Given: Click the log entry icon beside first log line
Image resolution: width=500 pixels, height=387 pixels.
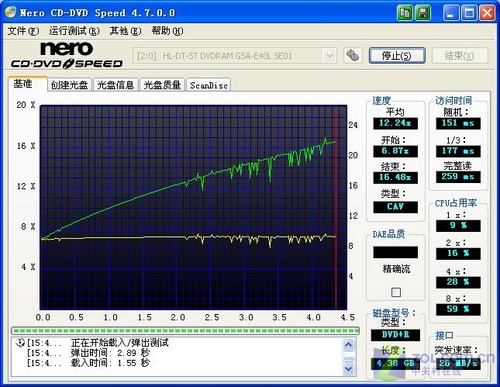Looking at the screenshot, I should tap(20, 343).
